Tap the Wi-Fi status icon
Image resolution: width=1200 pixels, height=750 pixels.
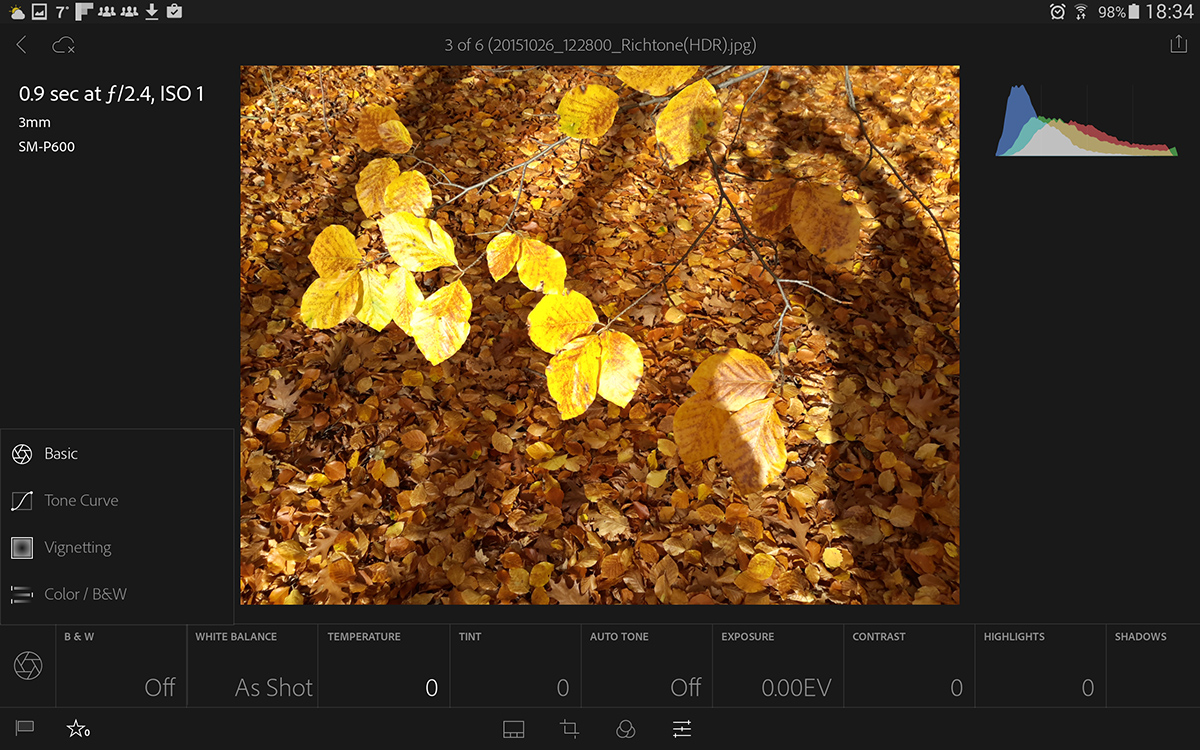pos(1081,12)
